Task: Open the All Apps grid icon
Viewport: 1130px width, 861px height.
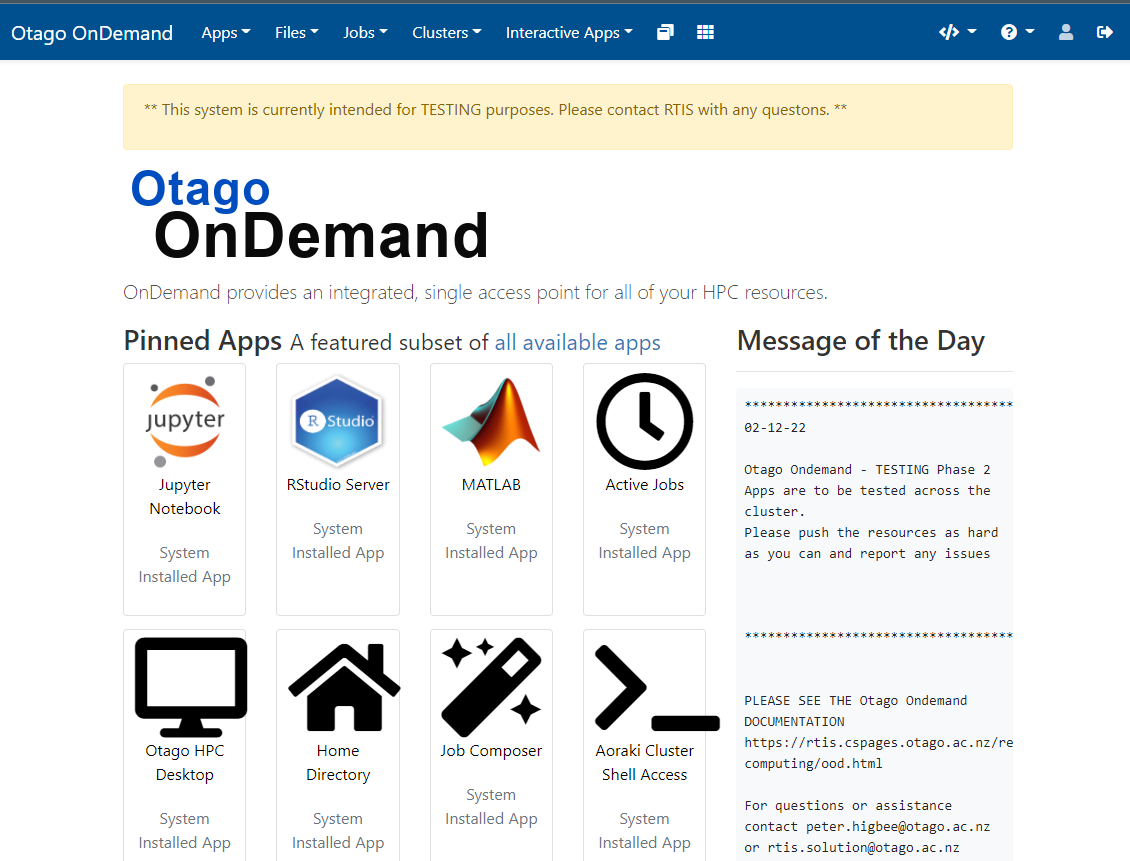Action: tap(705, 31)
